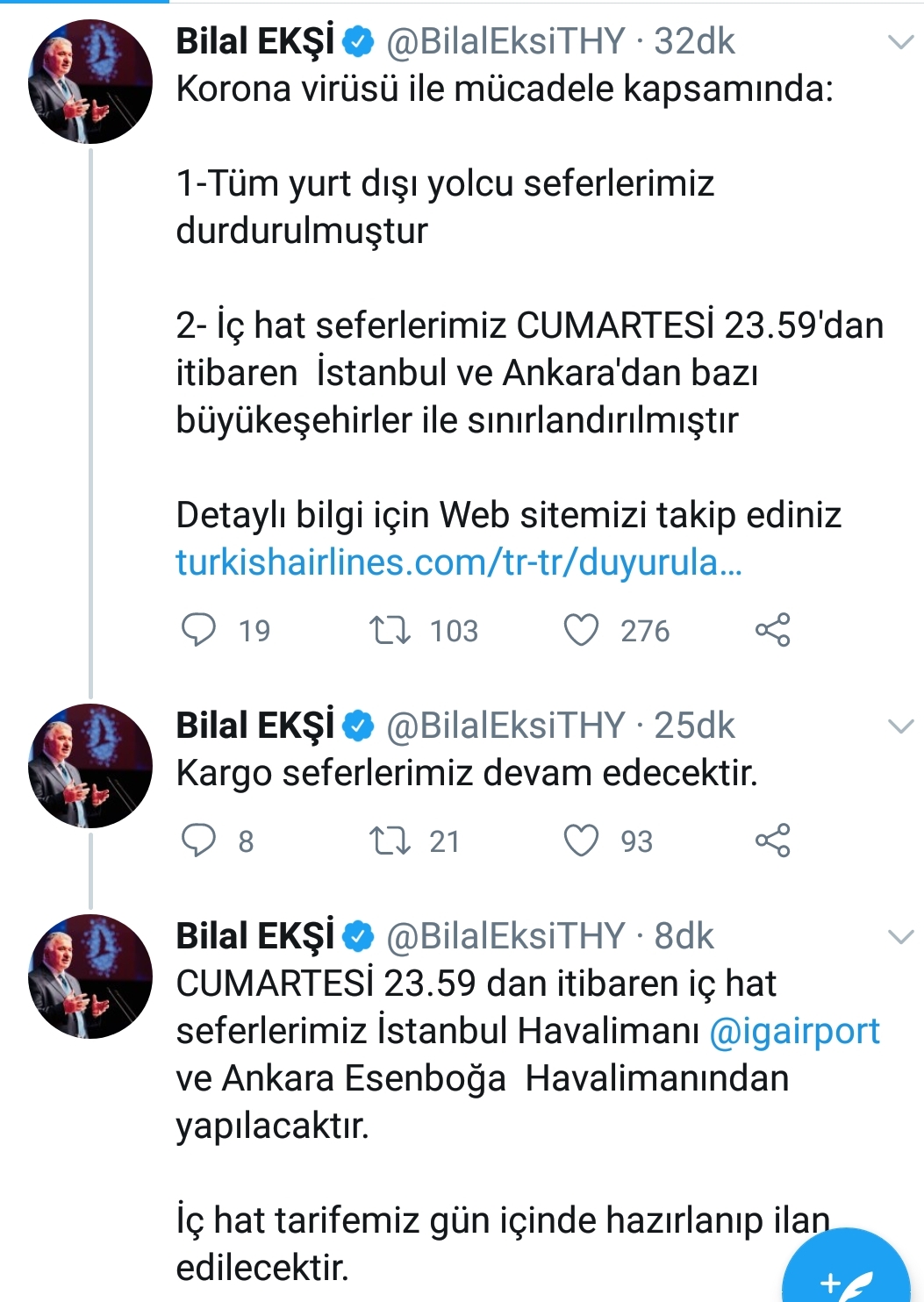This screenshot has height=1302, width=924.
Task: Expand the 25dk tweet's chevron menu
Action: tap(901, 726)
